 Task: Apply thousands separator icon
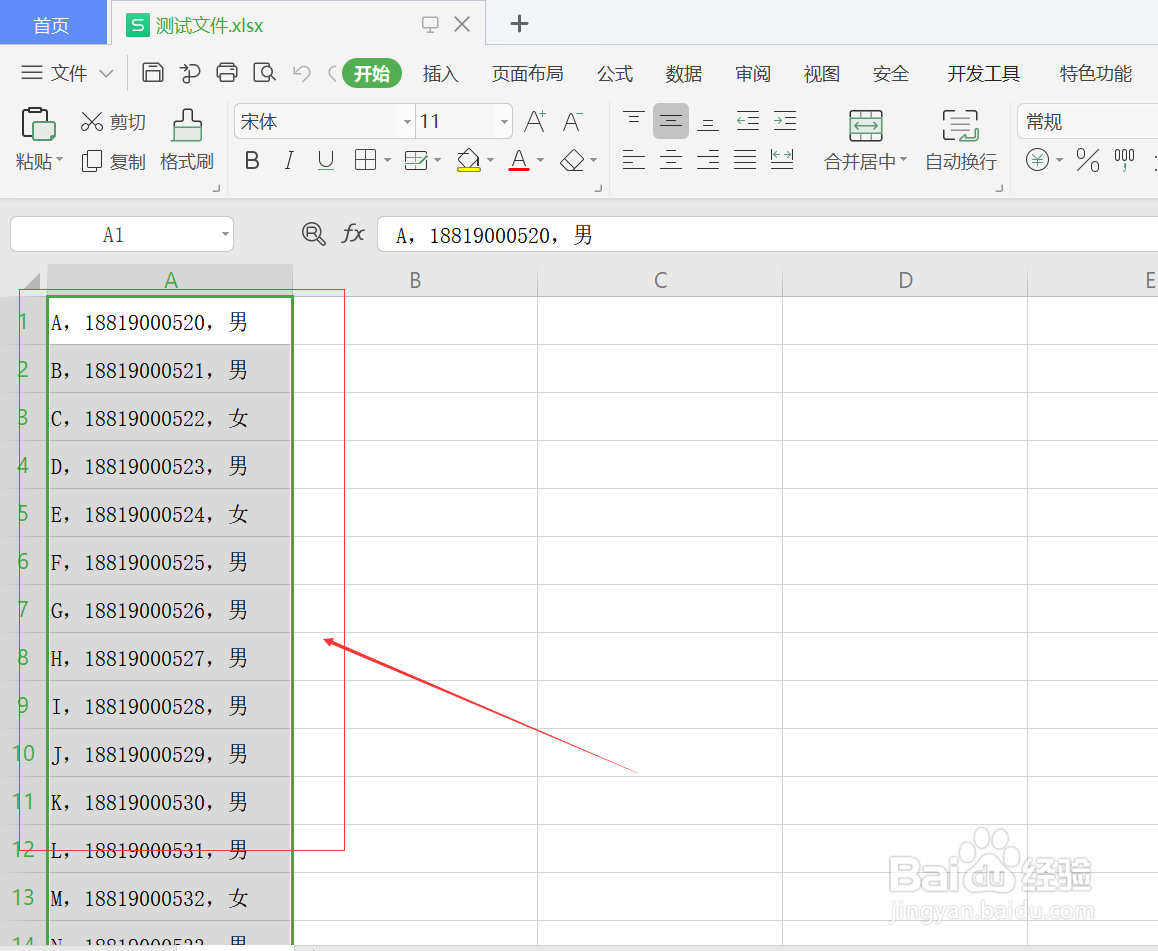click(1125, 159)
